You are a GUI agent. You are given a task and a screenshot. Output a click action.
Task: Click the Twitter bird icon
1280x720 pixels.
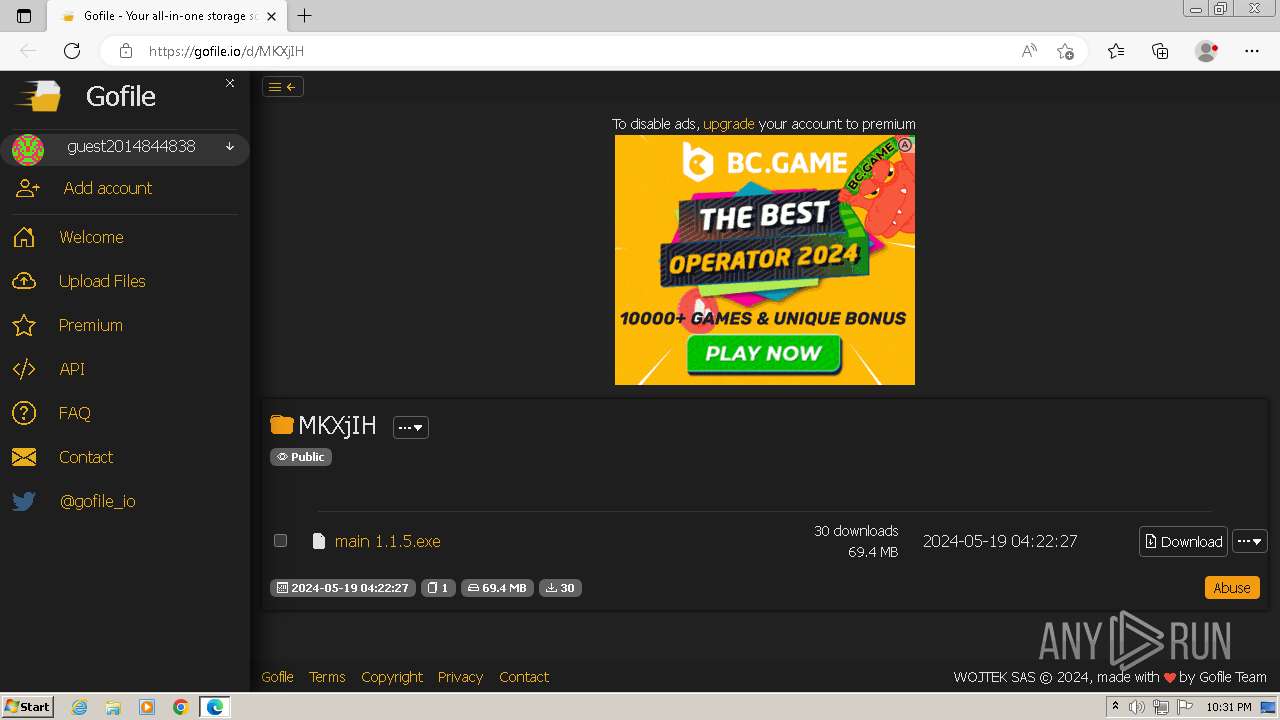coord(24,501)
